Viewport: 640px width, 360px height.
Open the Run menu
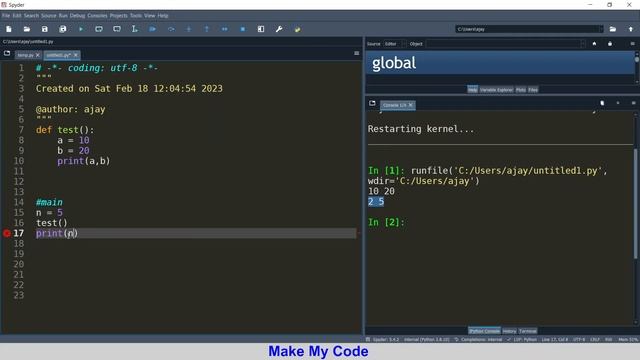click(x=63, y=16)
